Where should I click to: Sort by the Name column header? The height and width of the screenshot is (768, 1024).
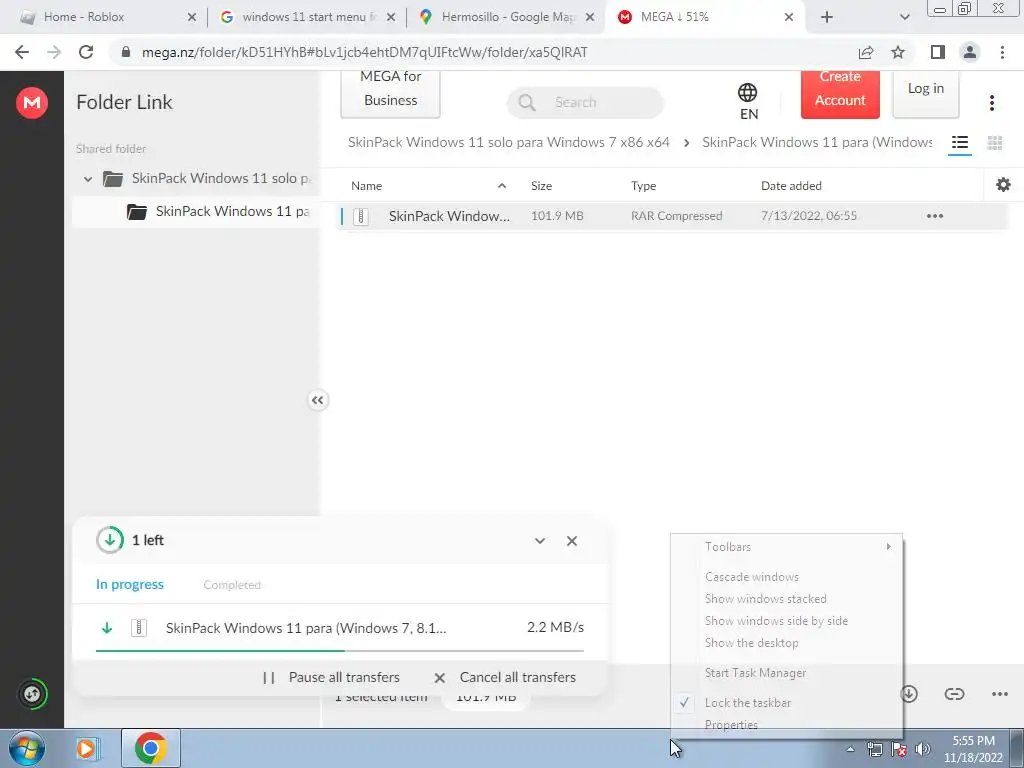(366, 185)
